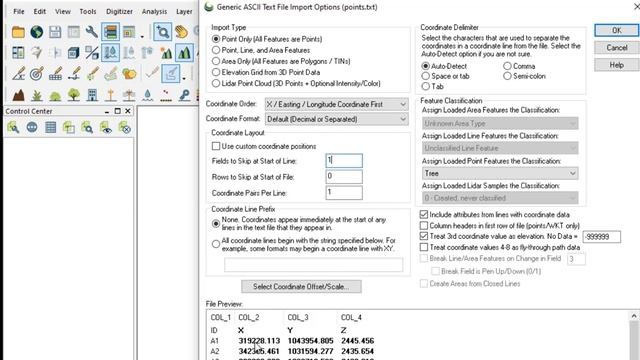Click the OK button
The width and height of the screenshot is (640, 360).
coord(617,31)
